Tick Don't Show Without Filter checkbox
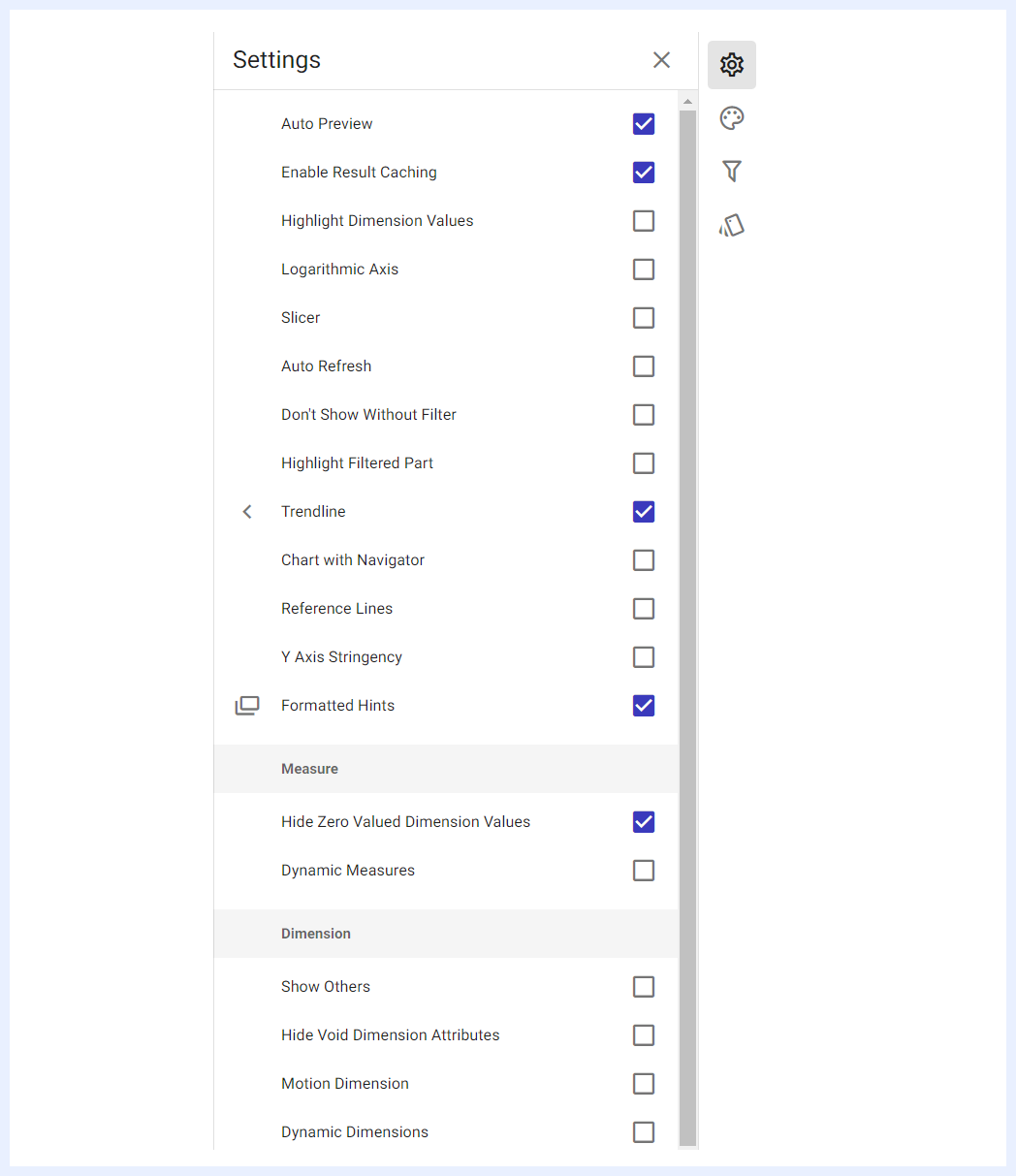This screenshot has width=1016, height=1176. tap(644, 415)
